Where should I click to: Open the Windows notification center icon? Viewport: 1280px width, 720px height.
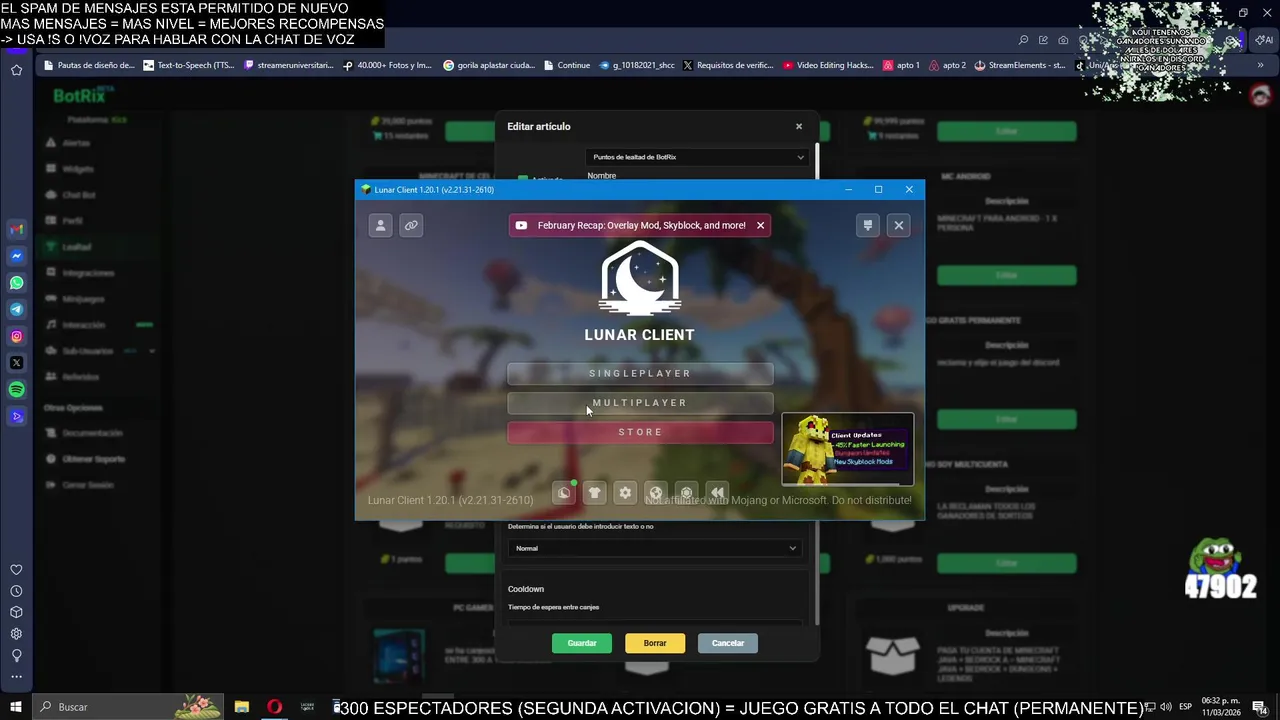(x=1259, y=707)
